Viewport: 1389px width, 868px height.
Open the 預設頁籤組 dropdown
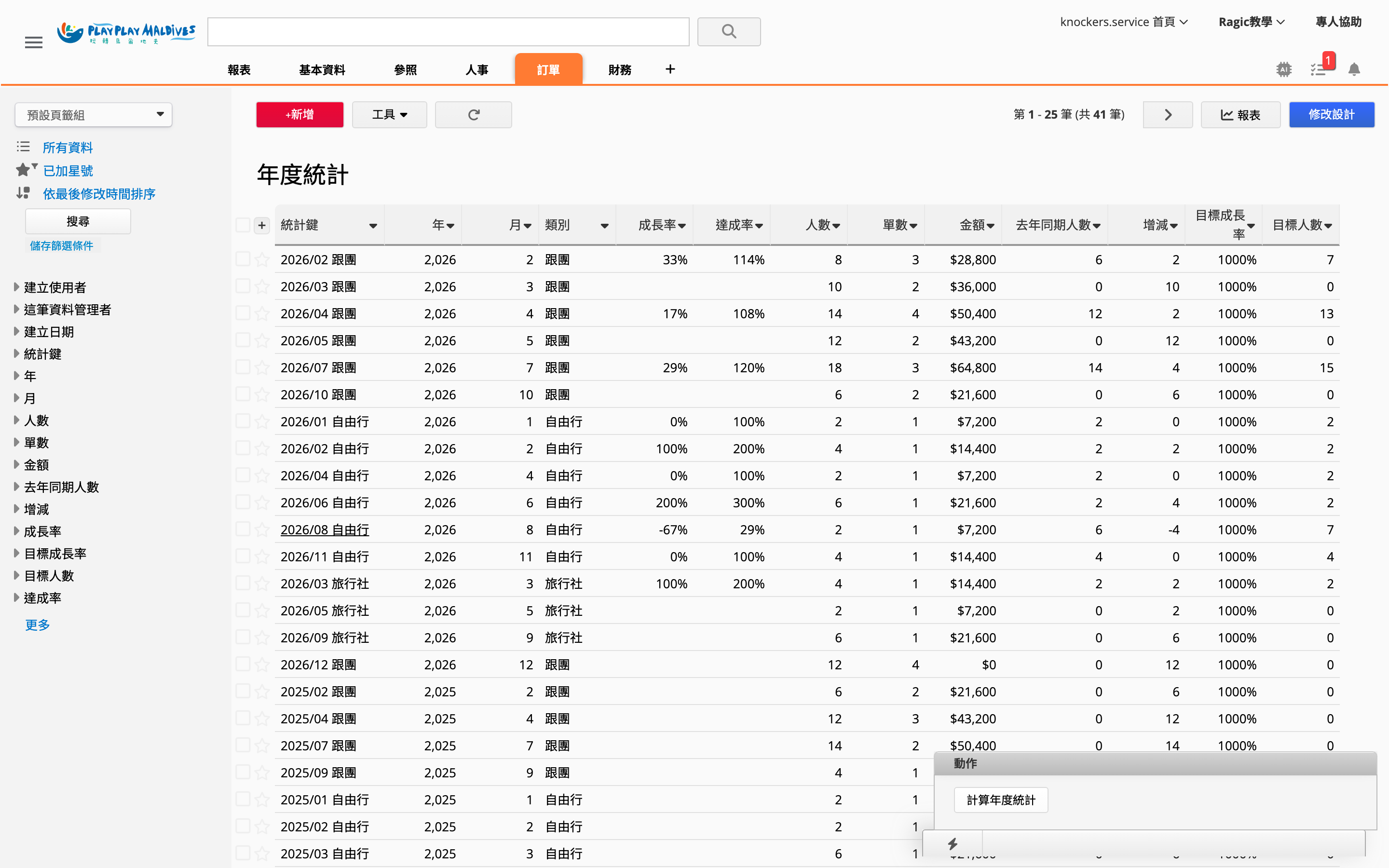pyautogui.click(x=94, y=115)
